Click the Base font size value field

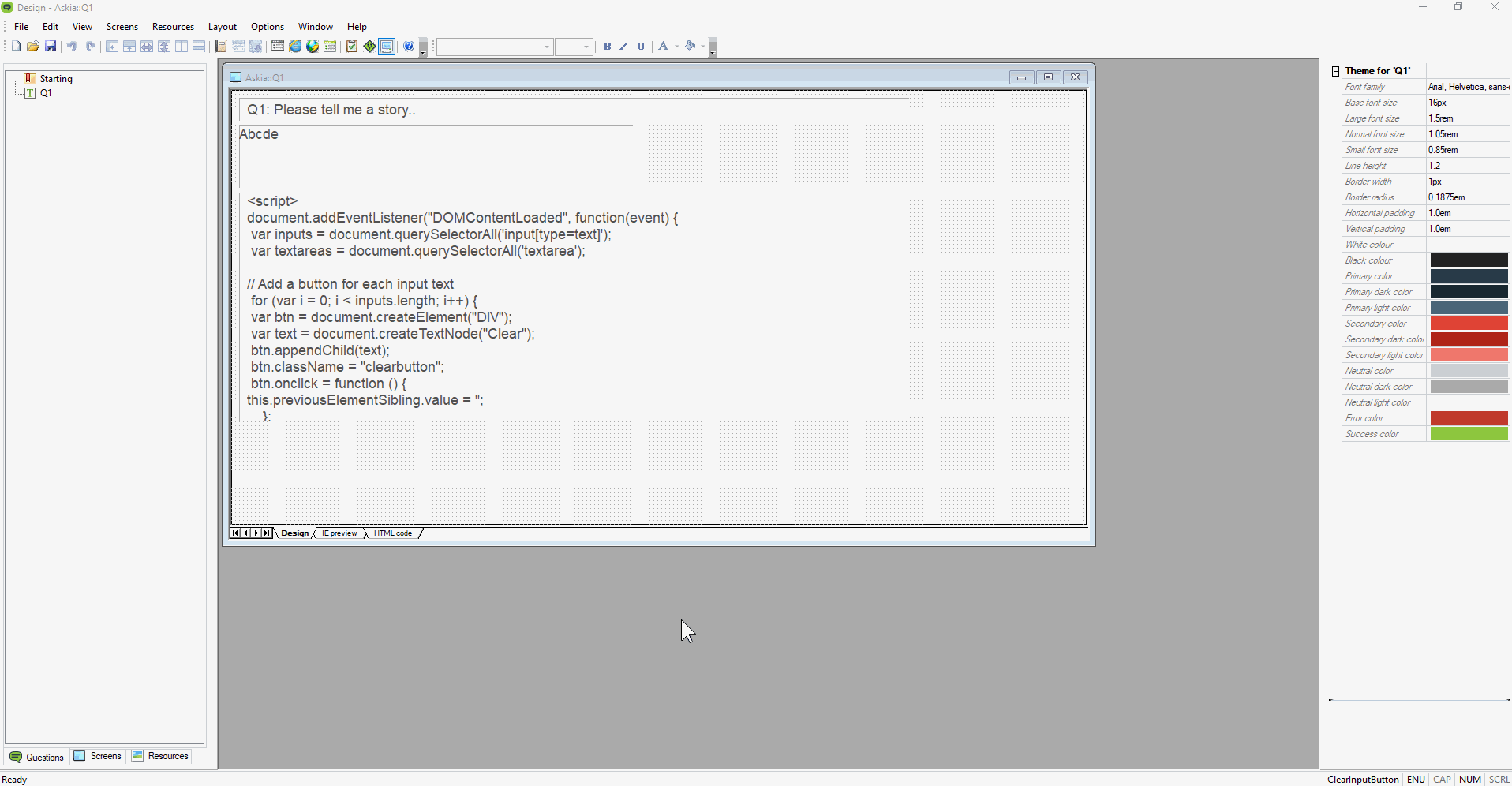[x=1466, y=103]
